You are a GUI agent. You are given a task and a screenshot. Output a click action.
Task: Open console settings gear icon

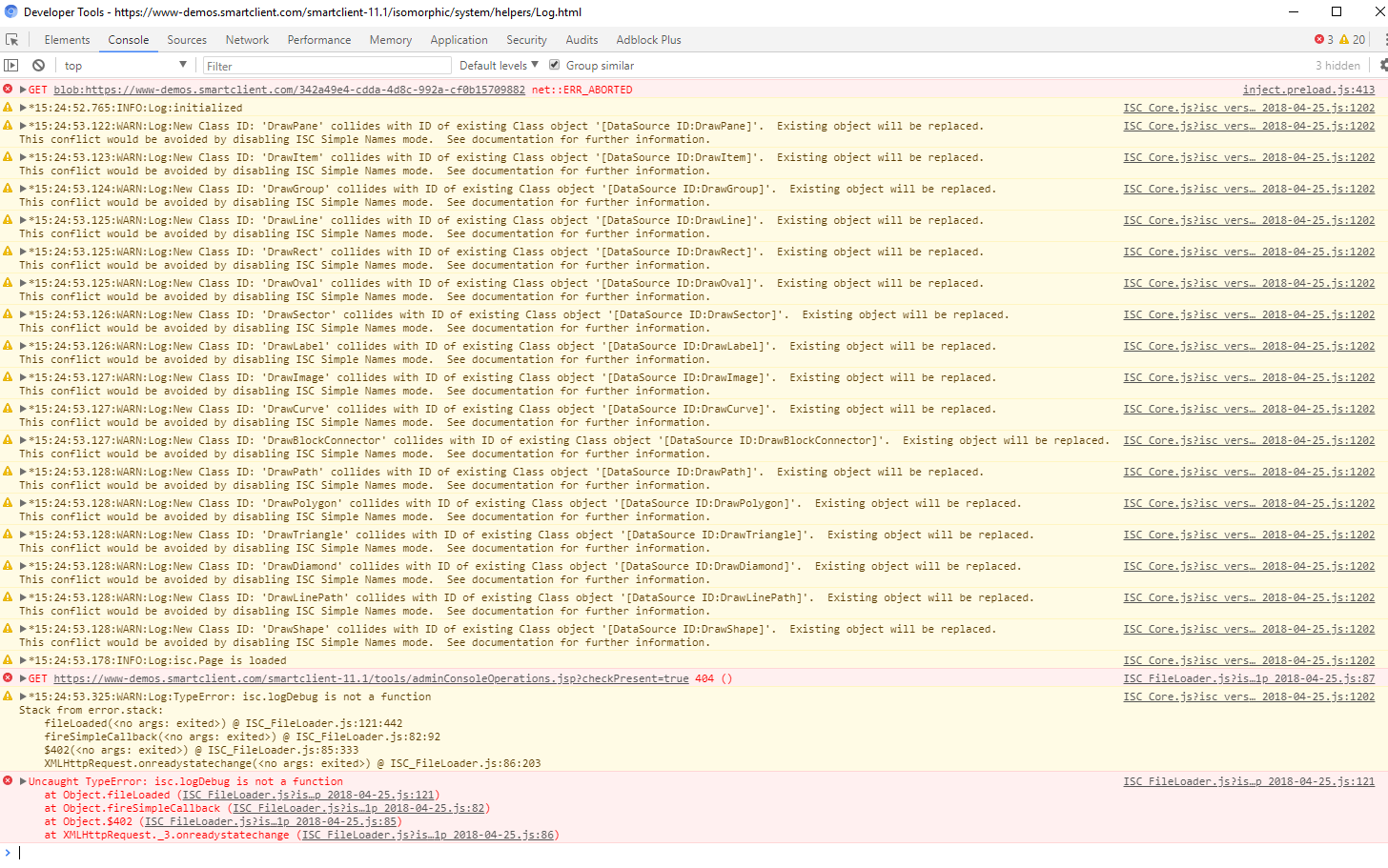(1383, 65)
